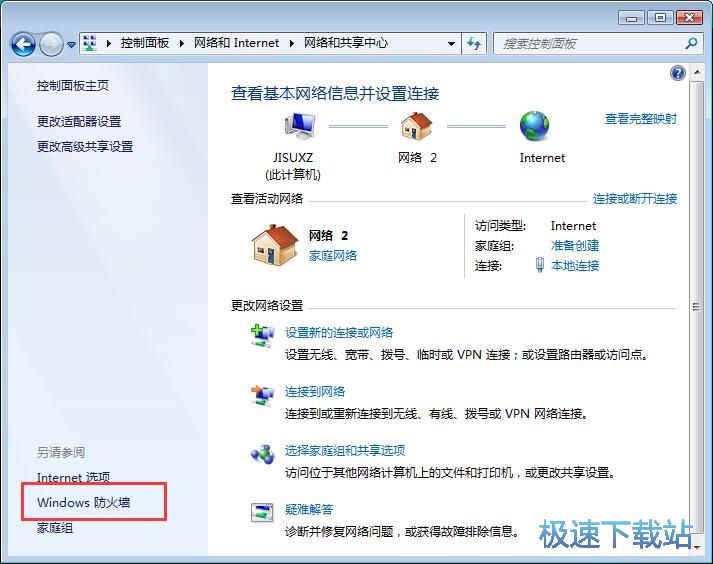
Task: Click the Refresh button beside address bar
Action: (x=474, y=44)
